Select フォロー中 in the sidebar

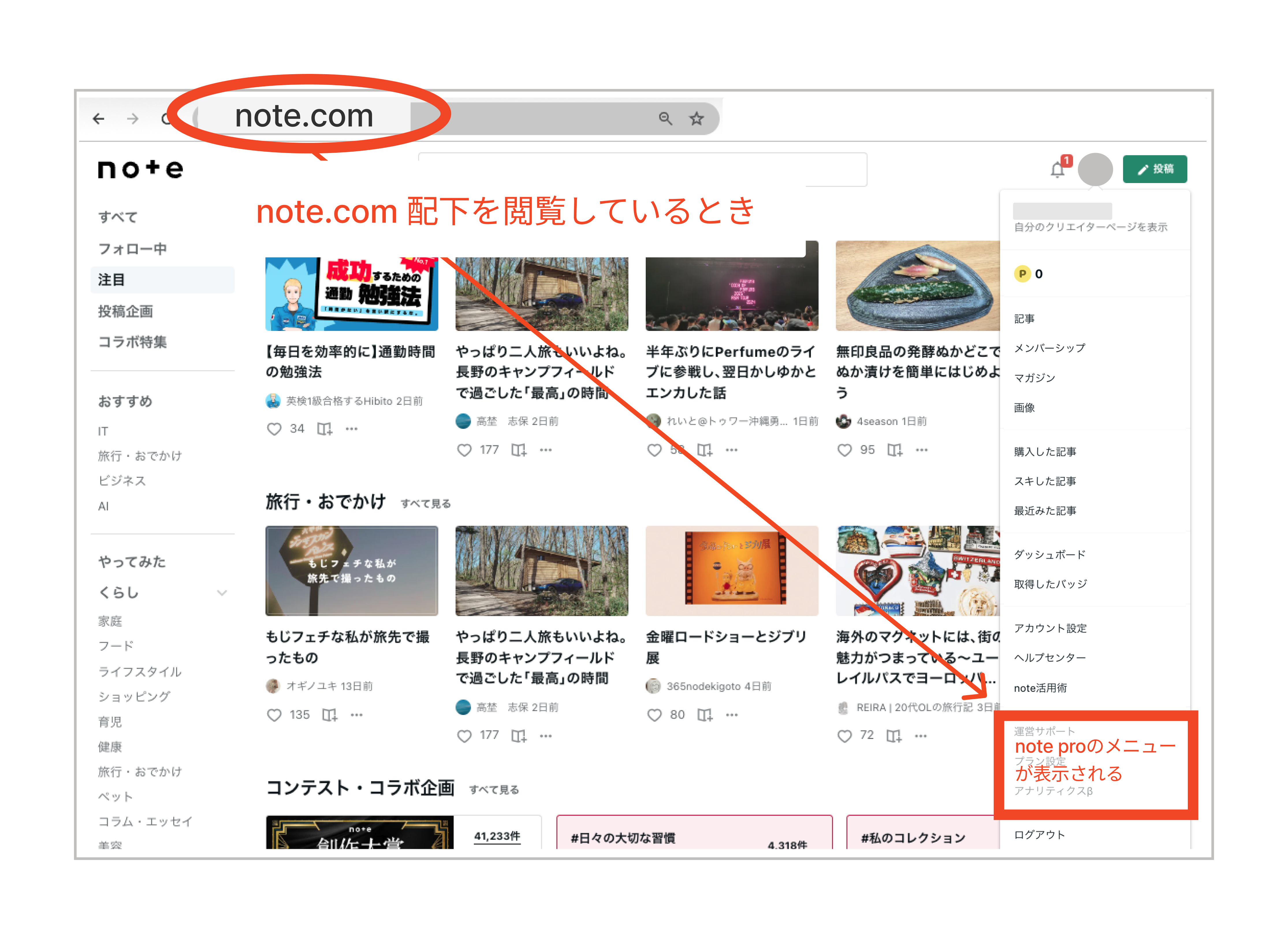(132, 249)
